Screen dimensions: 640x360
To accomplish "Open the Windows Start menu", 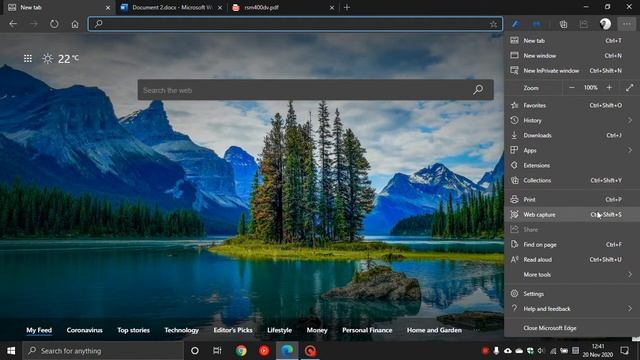I will pyautogui.click(x=11, y=351).
